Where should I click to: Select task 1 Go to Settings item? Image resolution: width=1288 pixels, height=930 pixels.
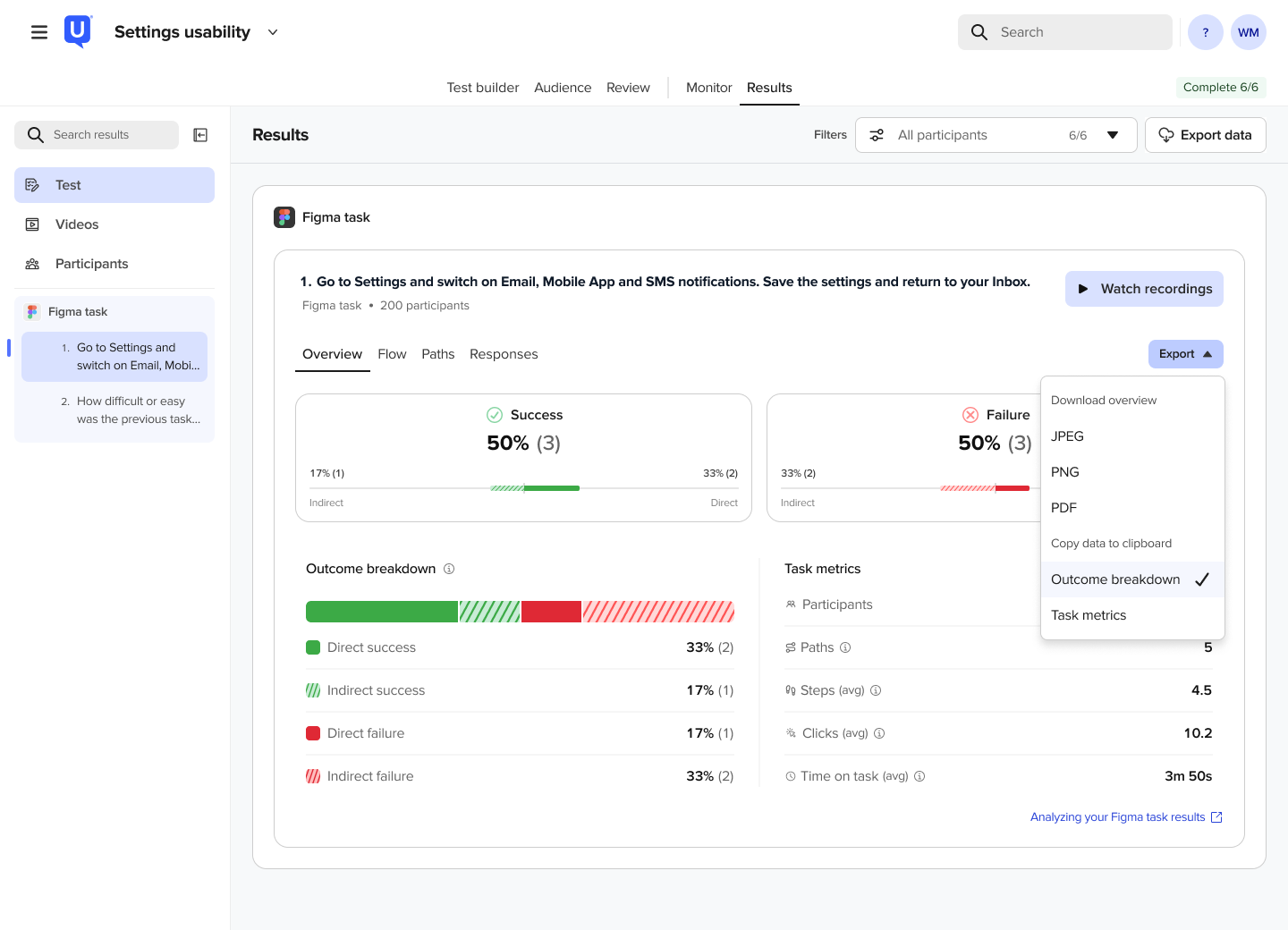(114, 357)
